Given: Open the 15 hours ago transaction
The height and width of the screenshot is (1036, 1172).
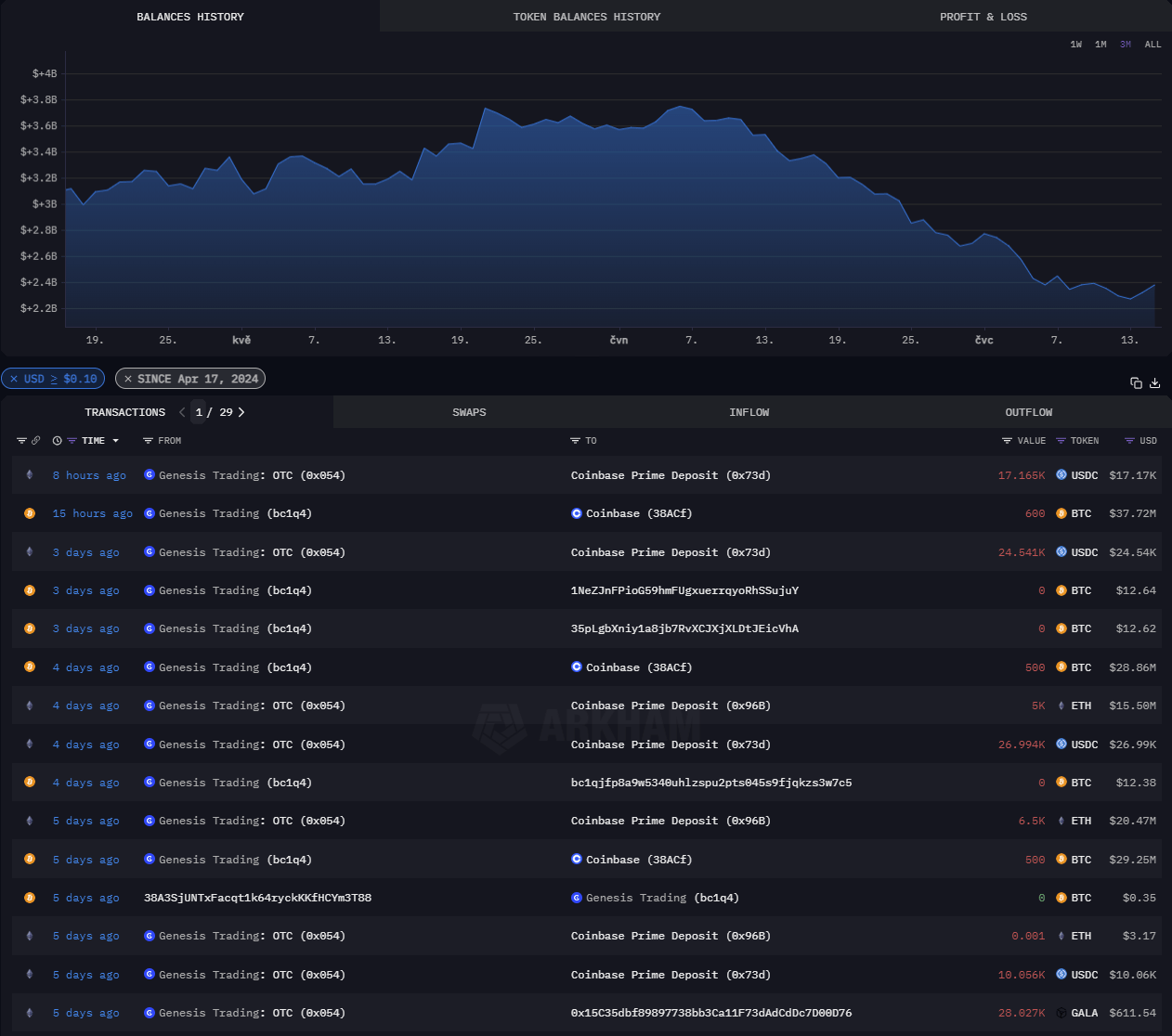Looking at the screenshot, I should click(x=93, y=513).
